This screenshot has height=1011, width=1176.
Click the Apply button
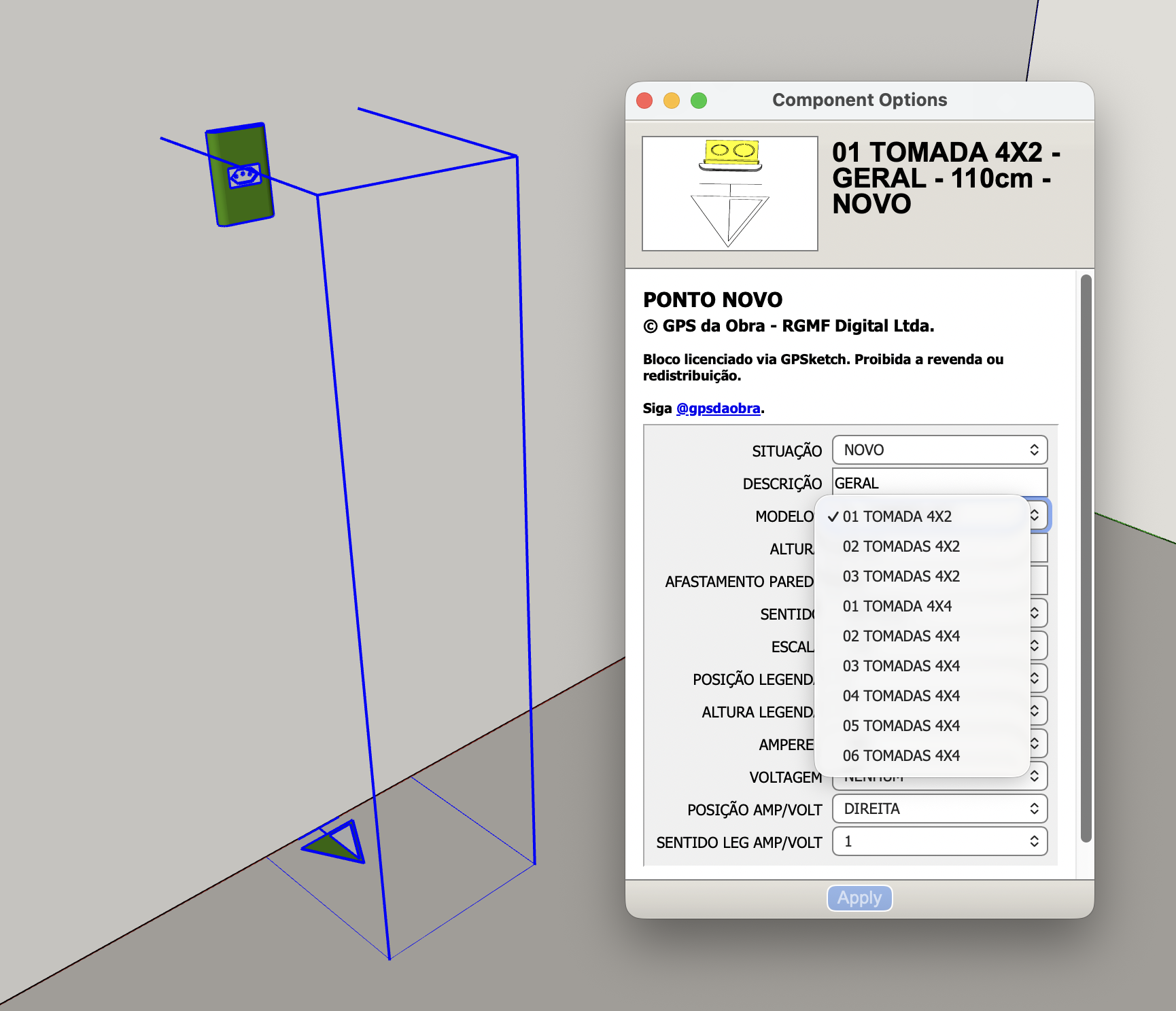pos(859,898)
